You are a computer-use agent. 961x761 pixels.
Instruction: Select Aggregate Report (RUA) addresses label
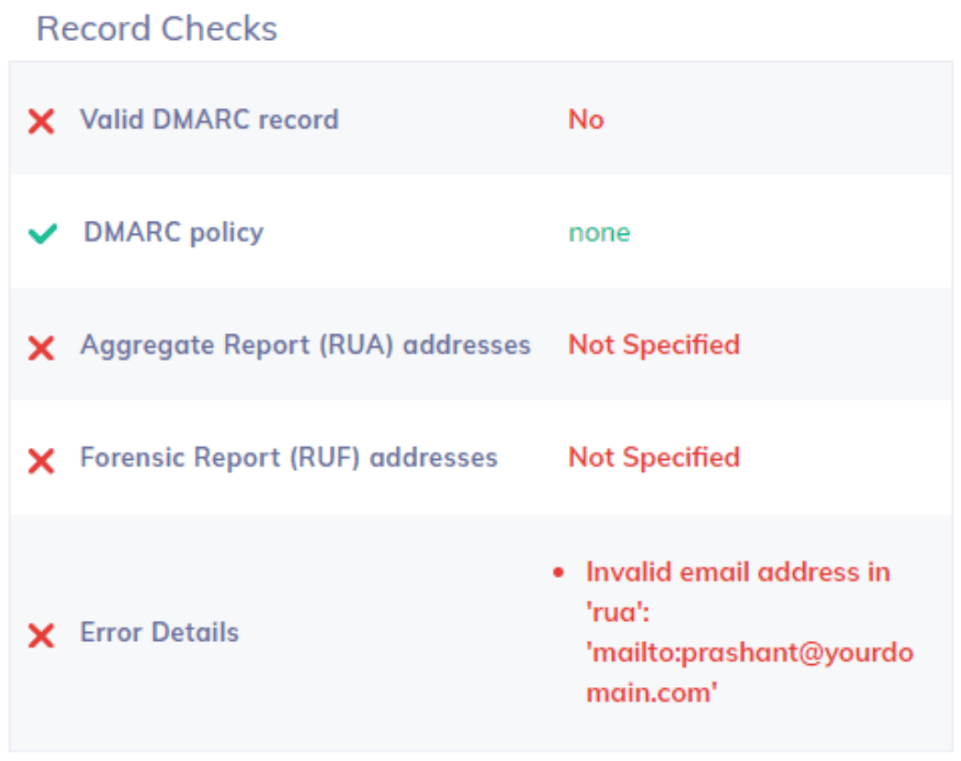305,346
